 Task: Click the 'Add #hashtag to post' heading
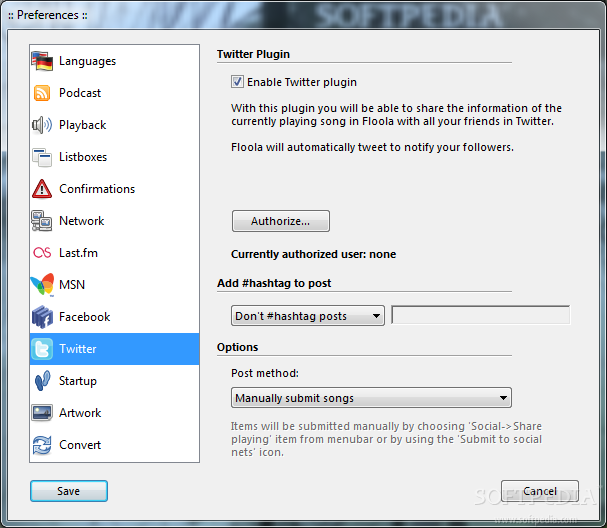click(274, 283)
